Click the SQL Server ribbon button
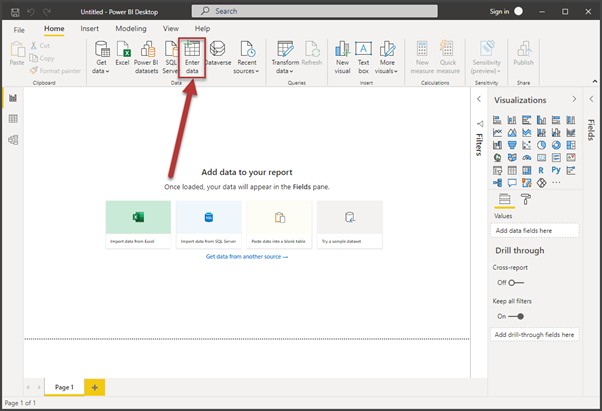Screen dimensions: 602x411 pos(170,58)
